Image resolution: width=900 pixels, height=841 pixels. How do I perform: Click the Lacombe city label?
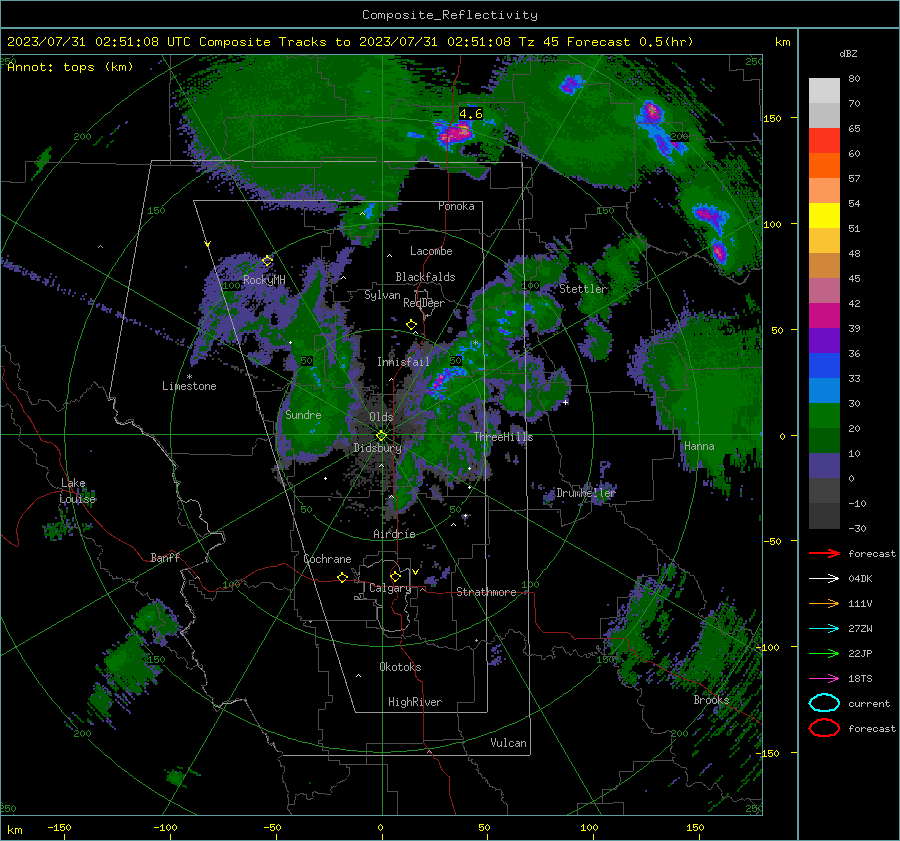click(431, 251)
